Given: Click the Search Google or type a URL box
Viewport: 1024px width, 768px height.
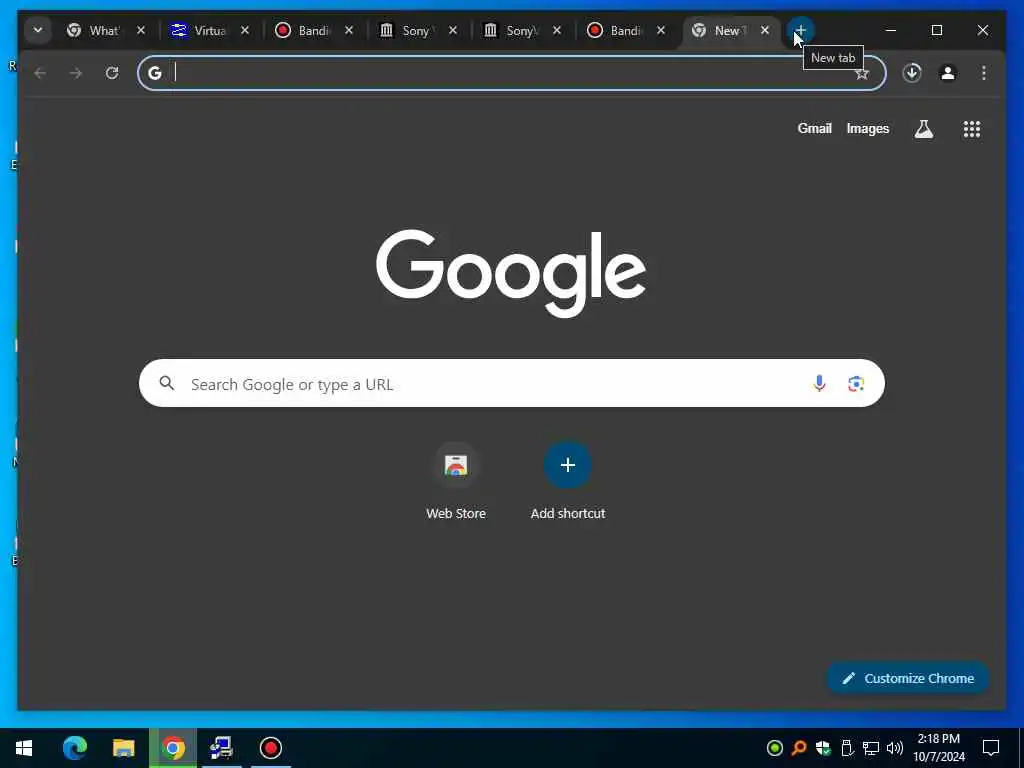Looking at the screenshot, I should (x=511, y=383).
